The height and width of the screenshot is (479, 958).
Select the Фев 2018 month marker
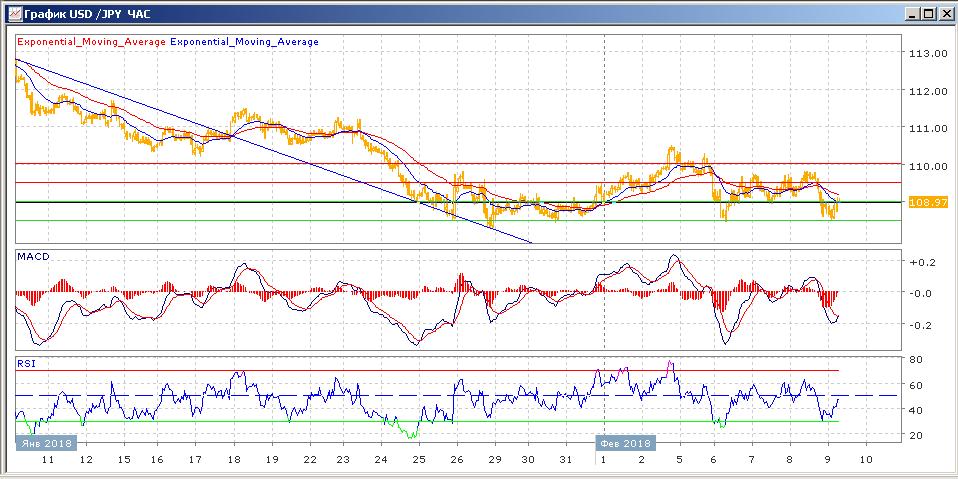[626, 443]
